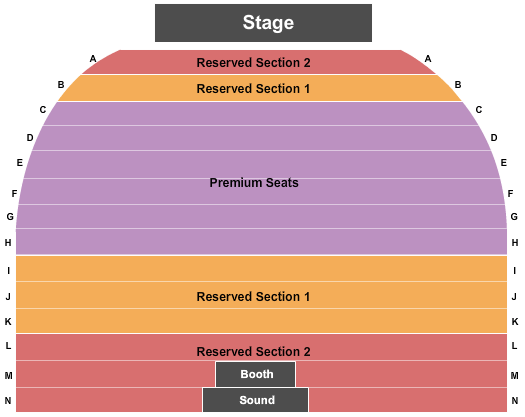525x417 pixels.
Task: Click lower Reserved Section 1 label in row J
Action: click(x=253, y=297)
